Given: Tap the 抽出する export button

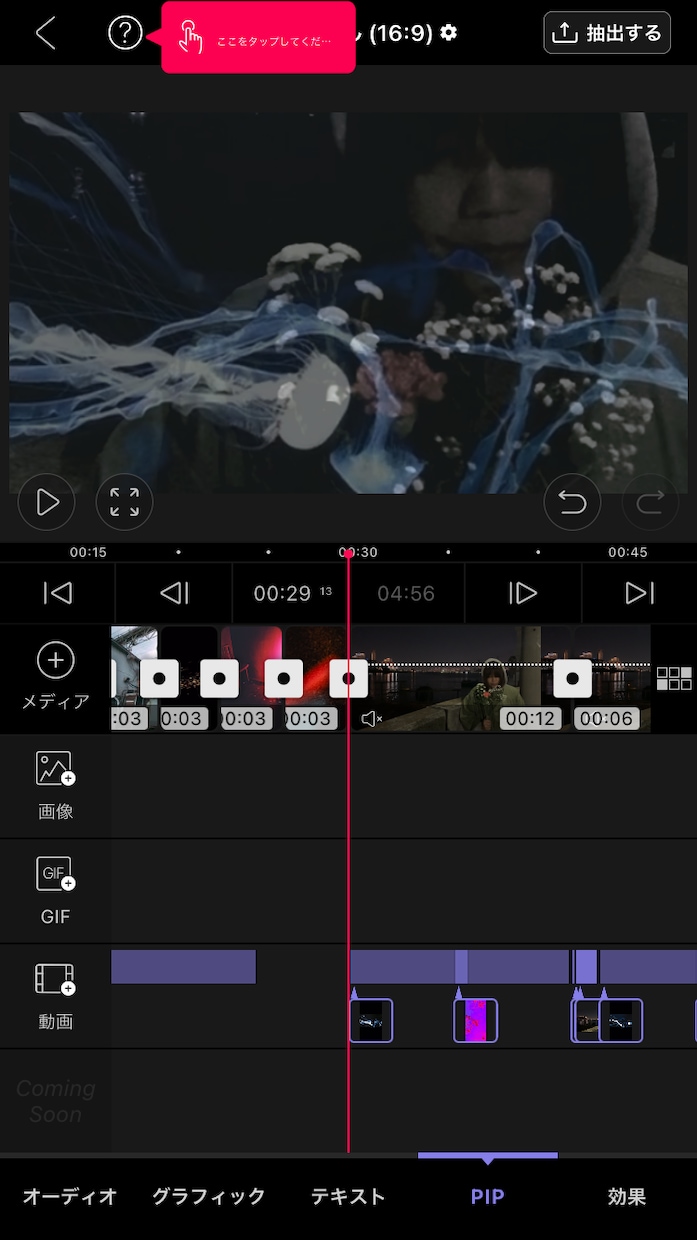Looking at the screenshot, I should pyautogui.click(x=607, y=33).
